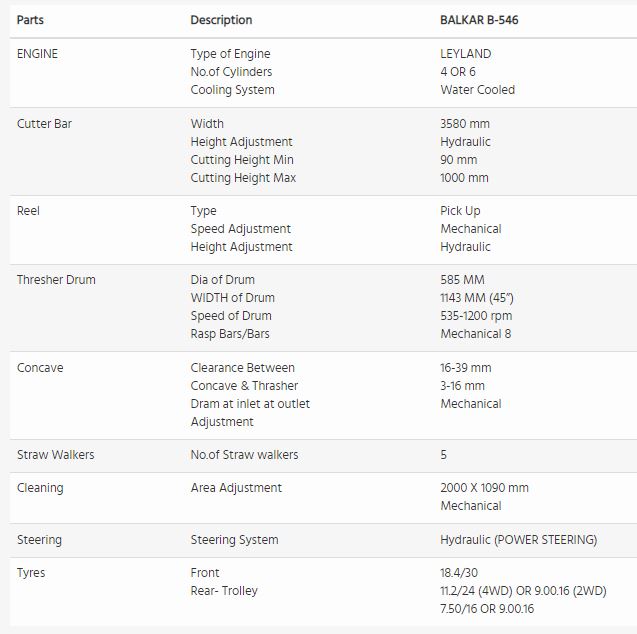Click the Description column header
This screenshot has height=634, width=637.
coord(221,20)
